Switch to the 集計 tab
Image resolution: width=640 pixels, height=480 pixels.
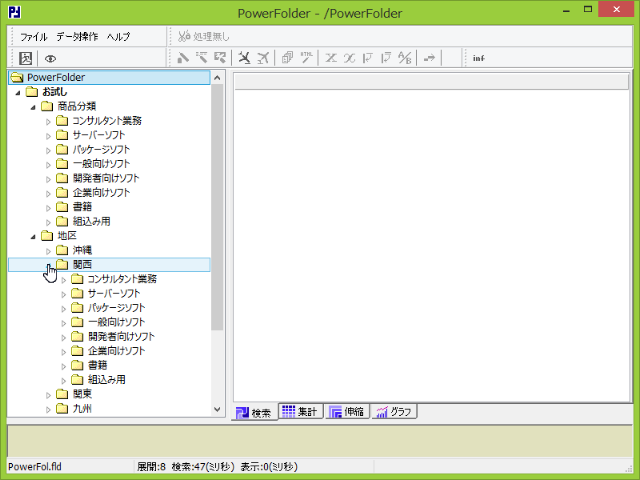coord(301,411)
